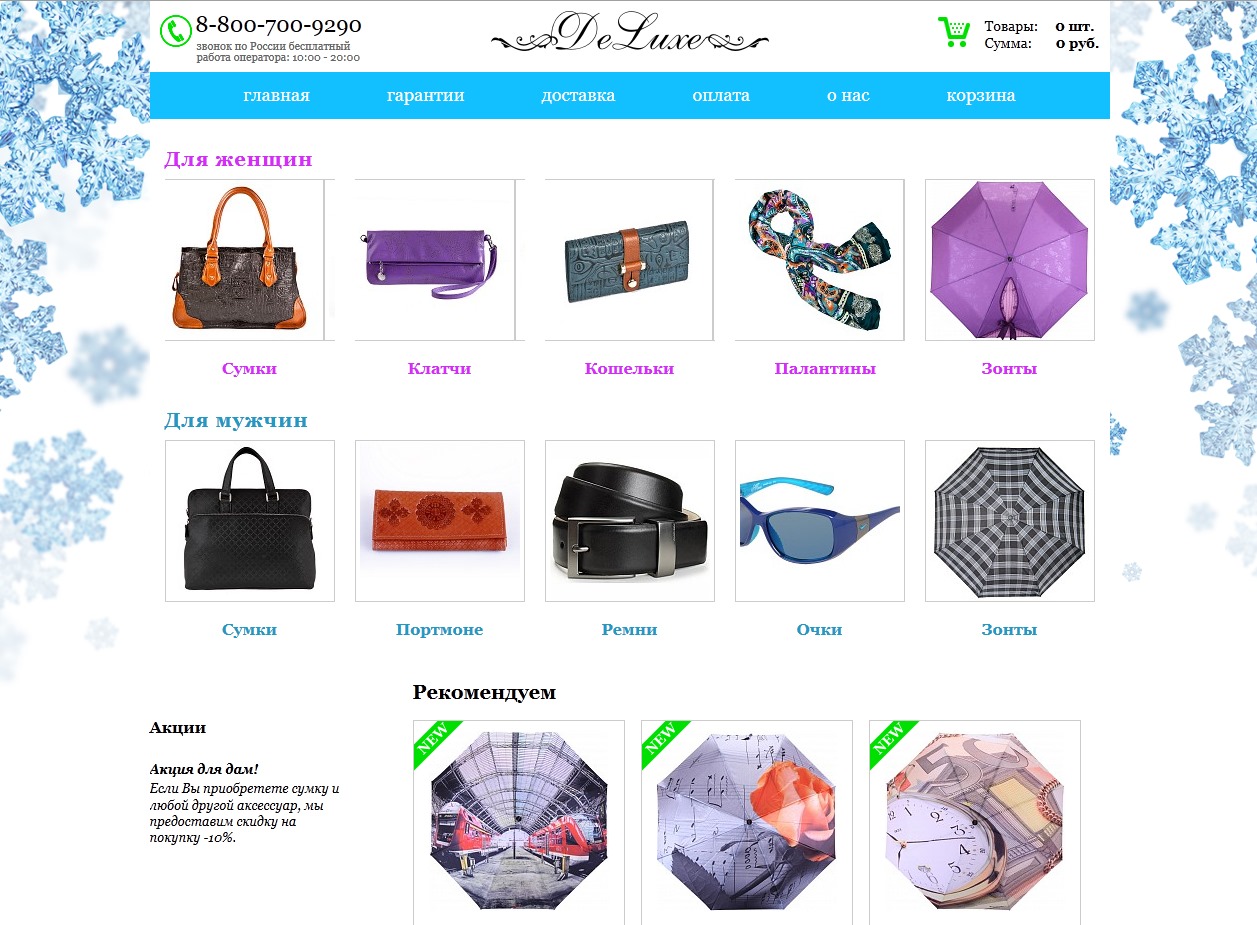Click the DeLuxe logo
1257x925 pixels.
click(x=630, y=33)
